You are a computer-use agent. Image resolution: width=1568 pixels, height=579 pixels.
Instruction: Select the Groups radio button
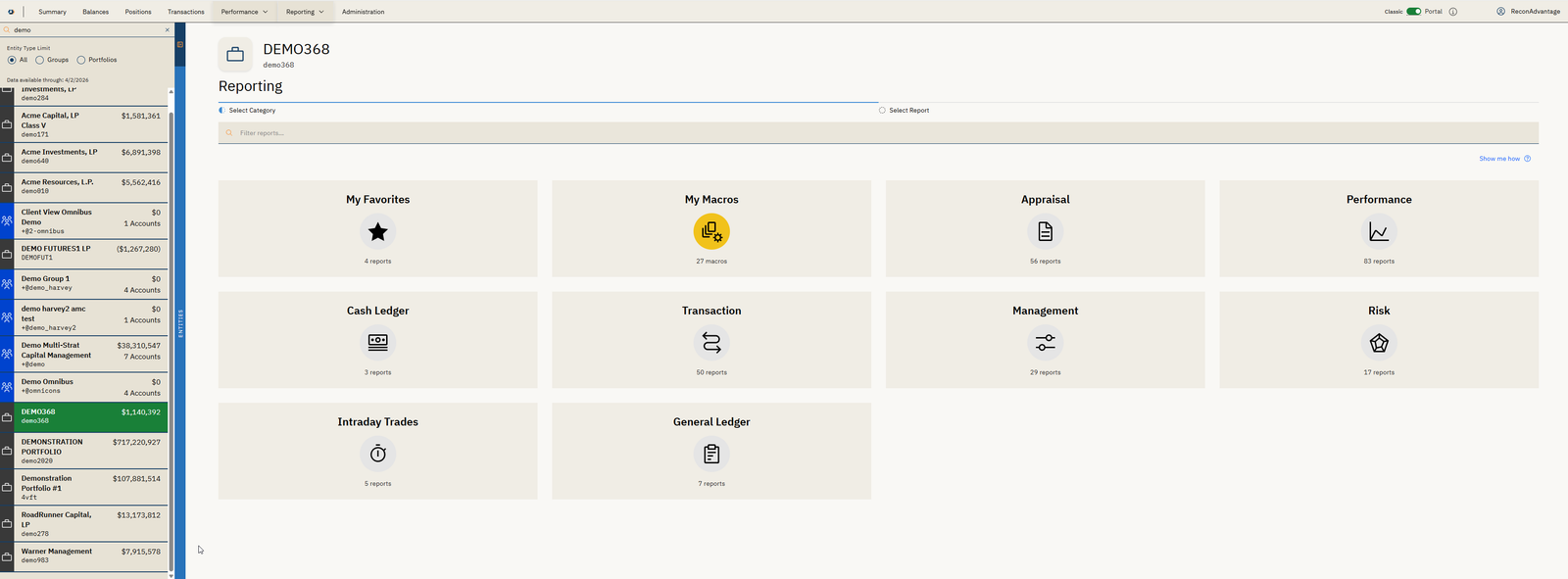[39, 60]
